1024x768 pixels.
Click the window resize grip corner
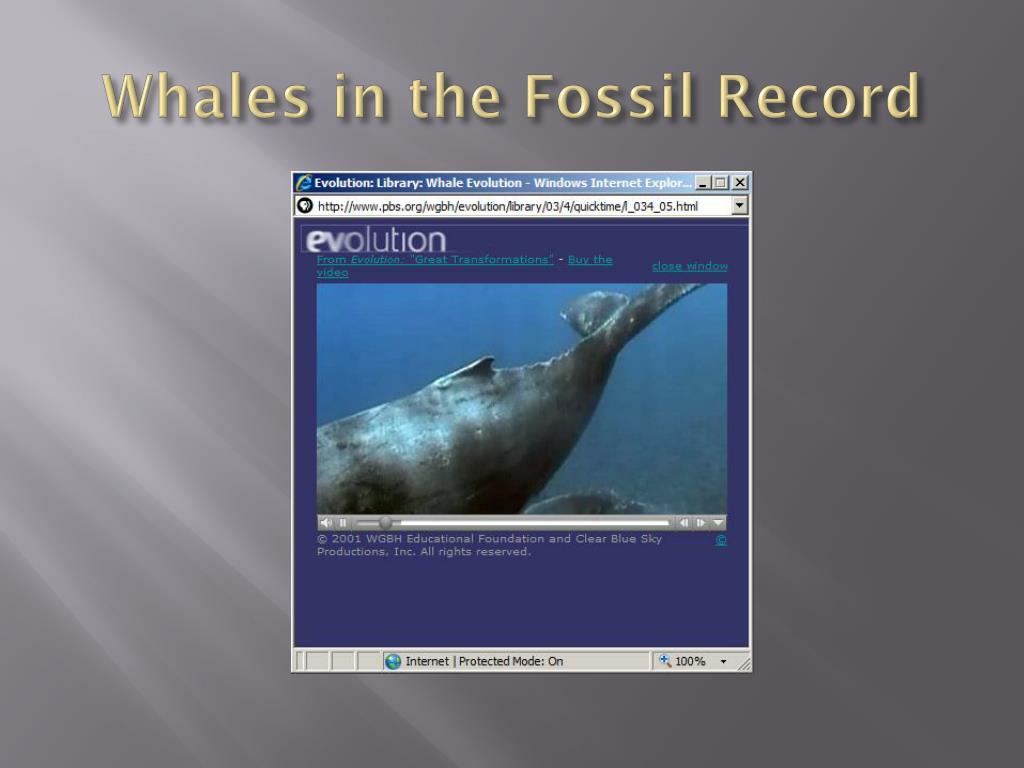point(744,664)
